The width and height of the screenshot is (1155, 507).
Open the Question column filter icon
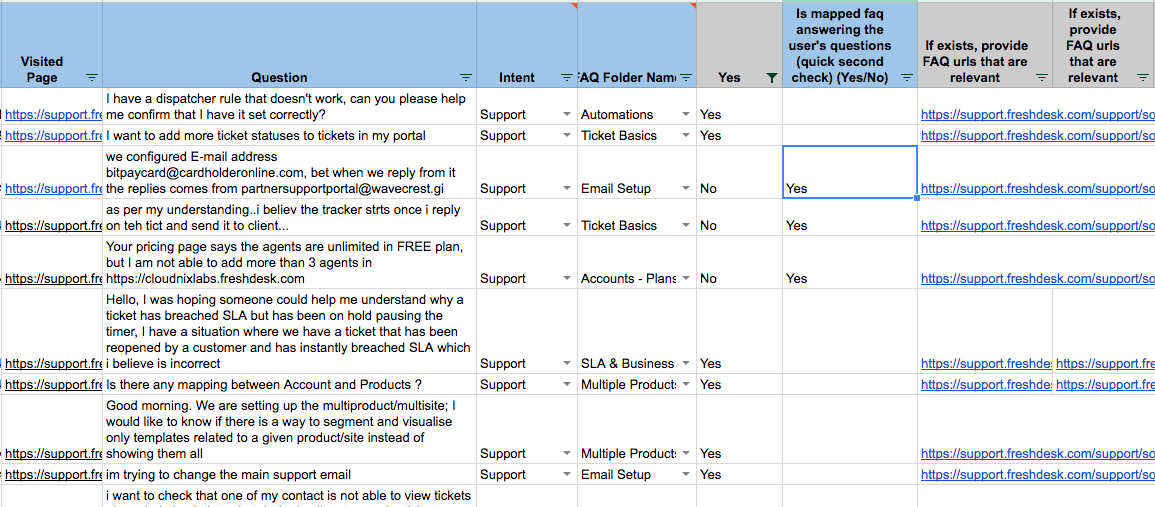tap(466, 78)
